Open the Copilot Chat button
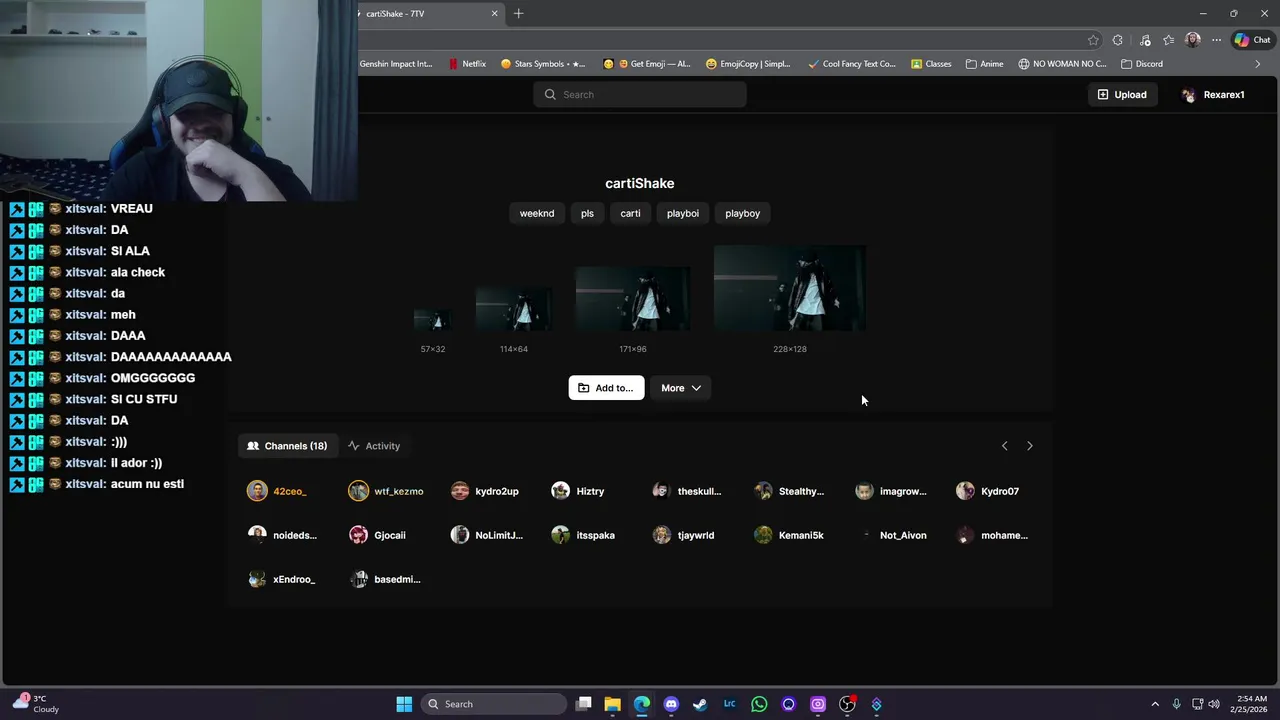1280x720 pixels. tap(1252, 40)
